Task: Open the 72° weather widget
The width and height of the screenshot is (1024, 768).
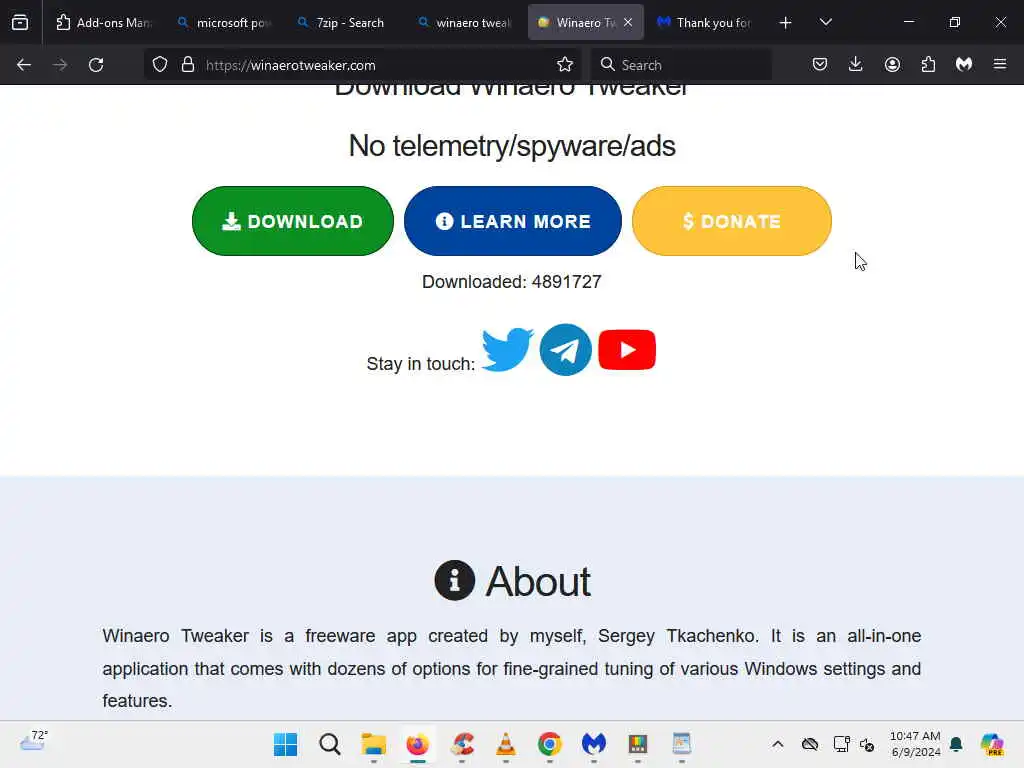Action: [x=33, y=741]
